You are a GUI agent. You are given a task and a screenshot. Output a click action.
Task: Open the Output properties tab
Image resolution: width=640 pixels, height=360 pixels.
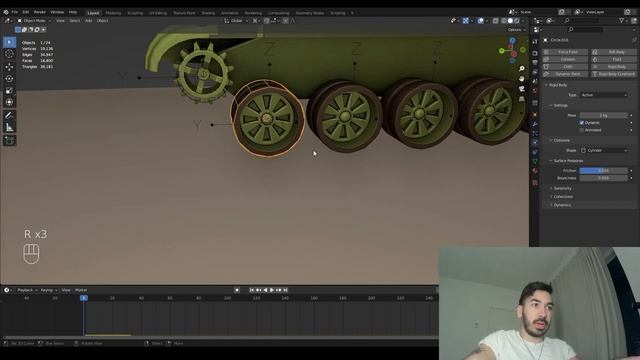(x=535, y=62)
